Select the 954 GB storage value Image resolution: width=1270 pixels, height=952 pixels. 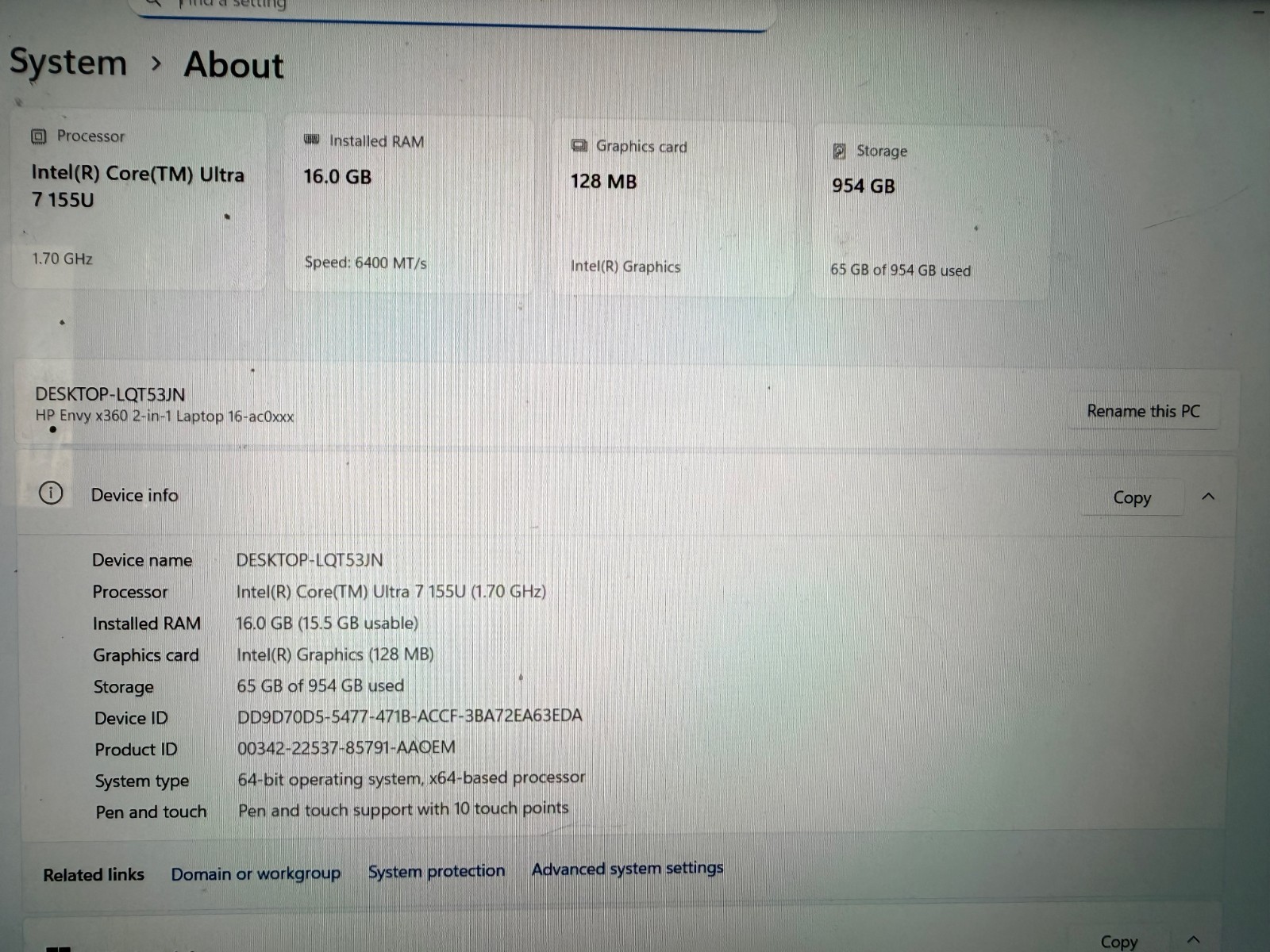click(x=863, y=186)
